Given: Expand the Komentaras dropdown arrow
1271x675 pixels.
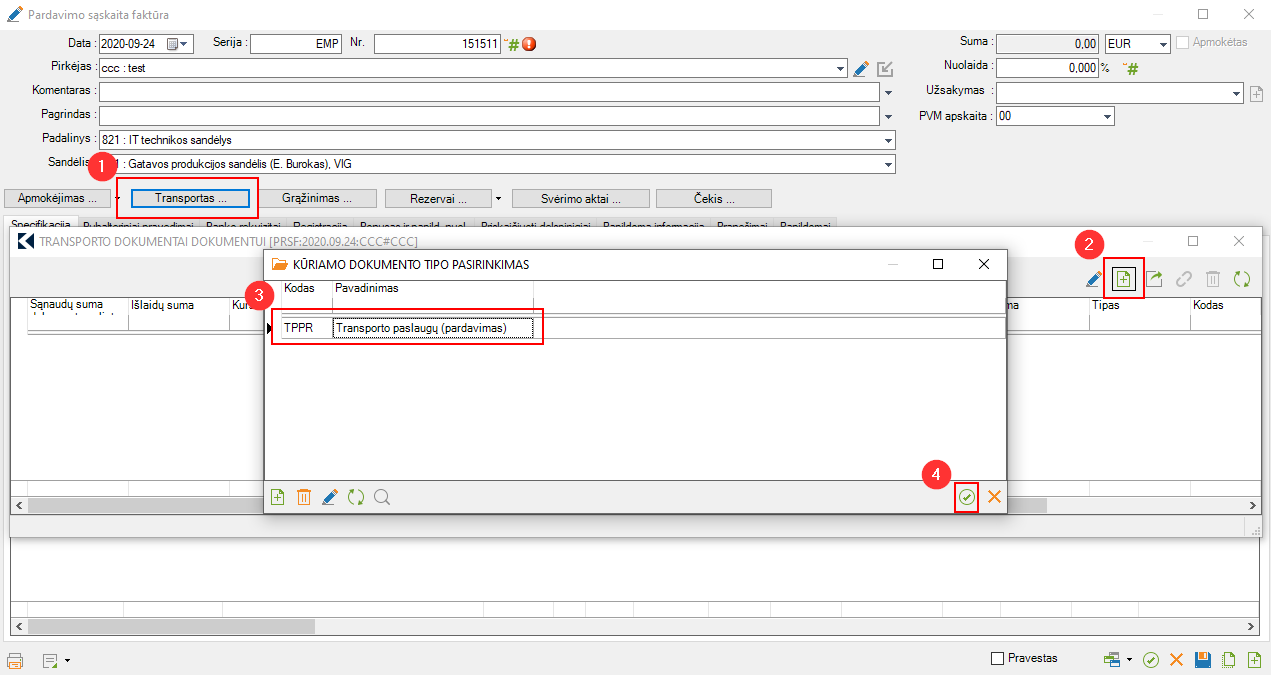Looking at the screenshot, I should [888, 92].
